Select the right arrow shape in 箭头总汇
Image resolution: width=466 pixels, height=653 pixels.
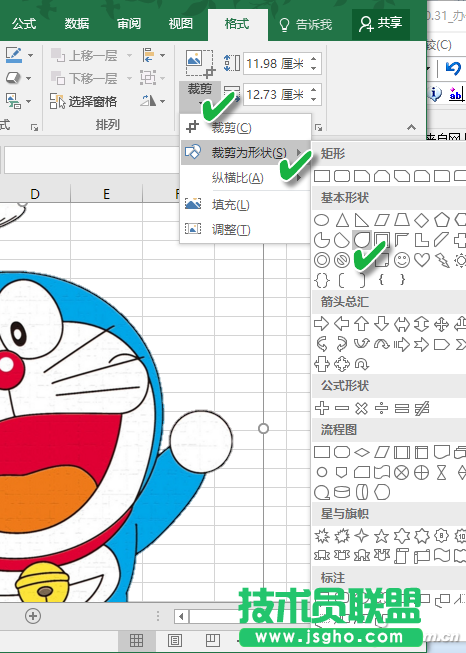(321, 324)
